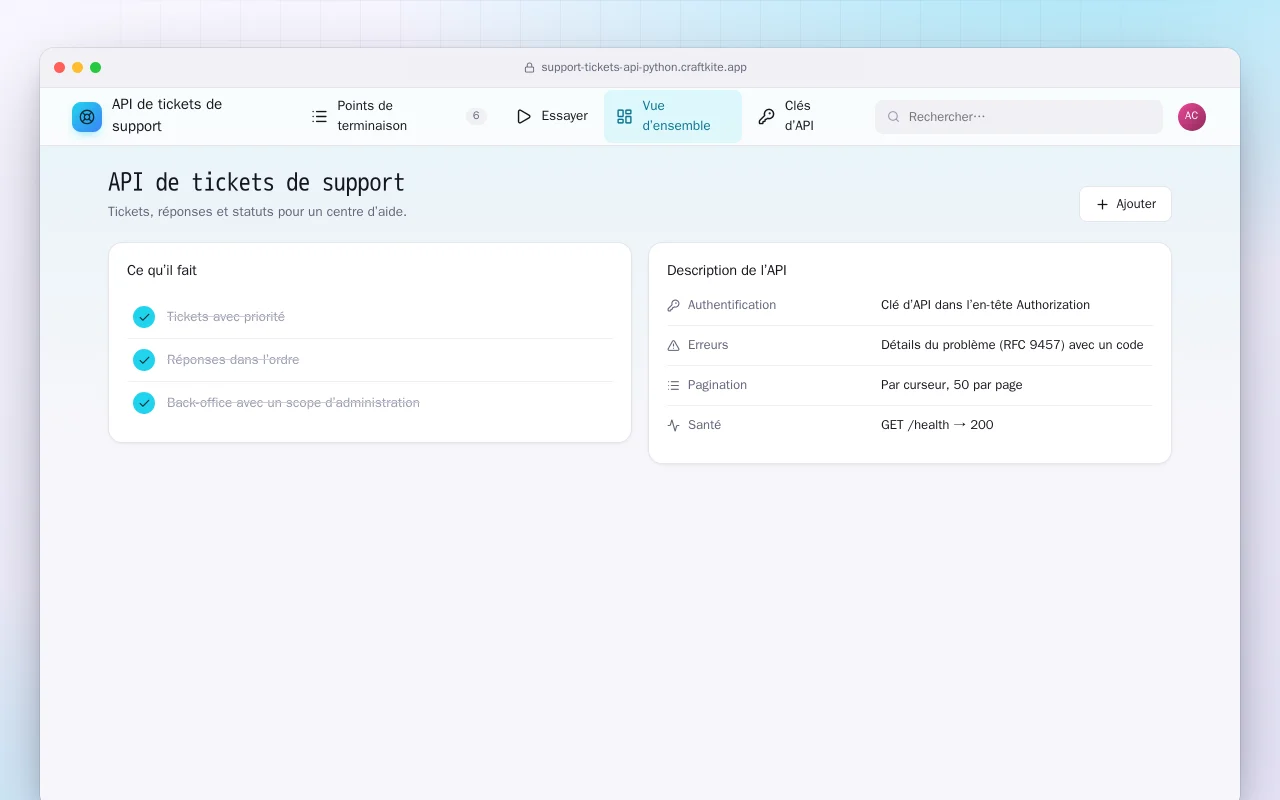
Task: Click the support-tickets-api-python.craftkite.app URL
Action: (644, 68)
